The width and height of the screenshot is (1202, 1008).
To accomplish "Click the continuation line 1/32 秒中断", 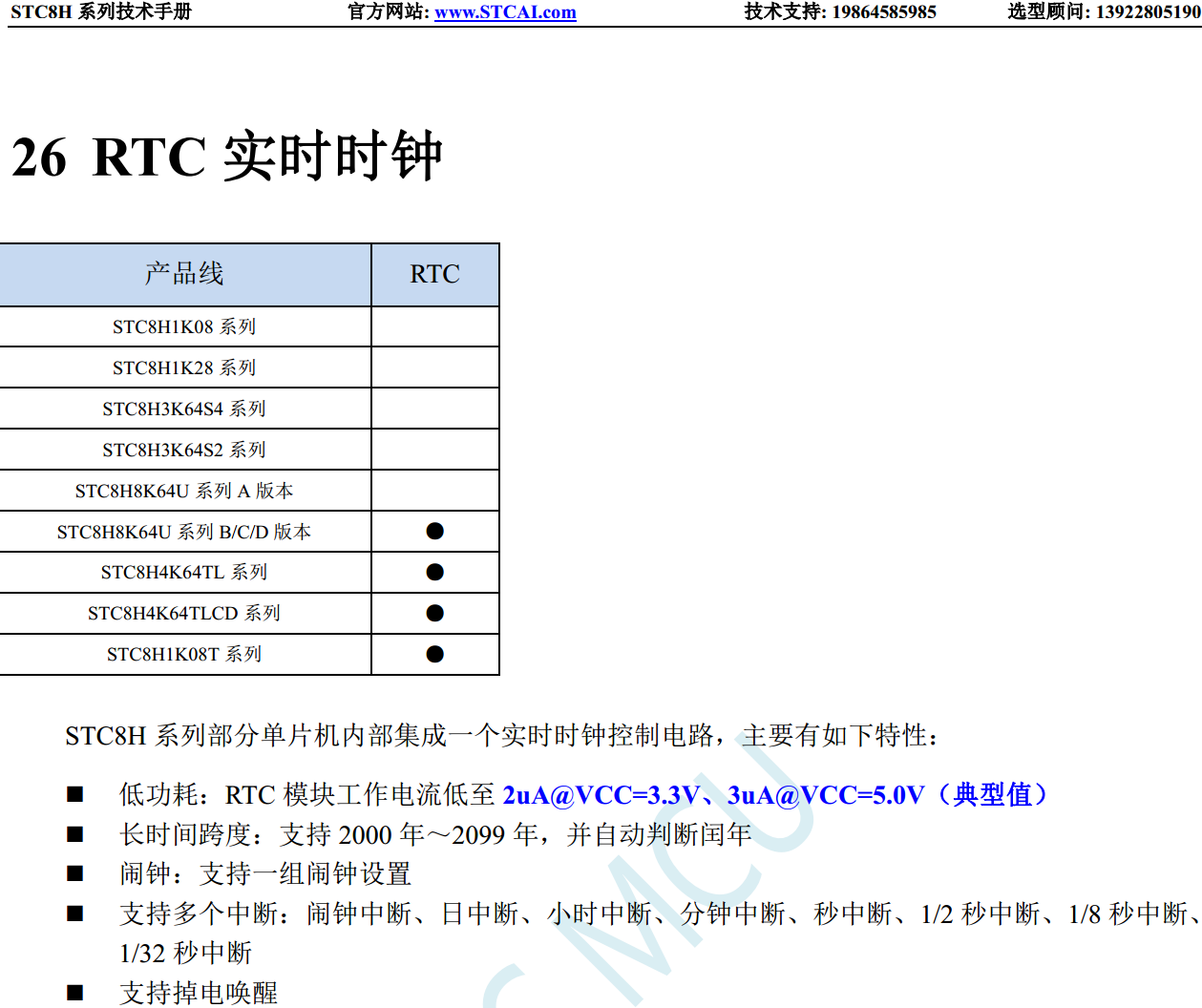I will pos(186,954).
